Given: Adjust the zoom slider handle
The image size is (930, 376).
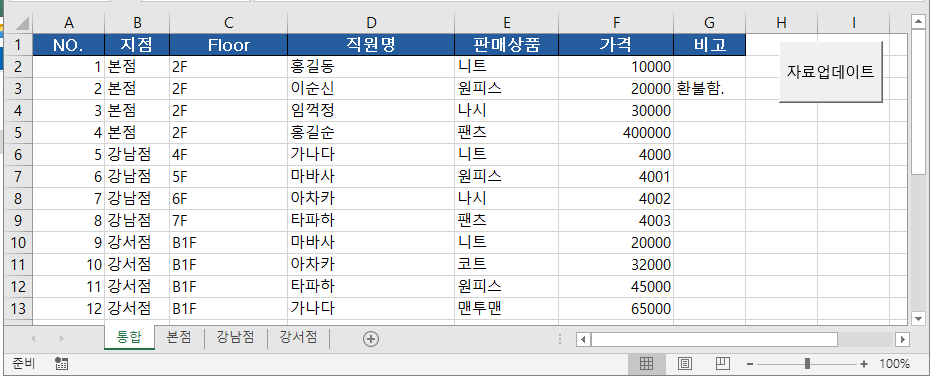Looking at the screenshot, I should click(x=807, y=364).
